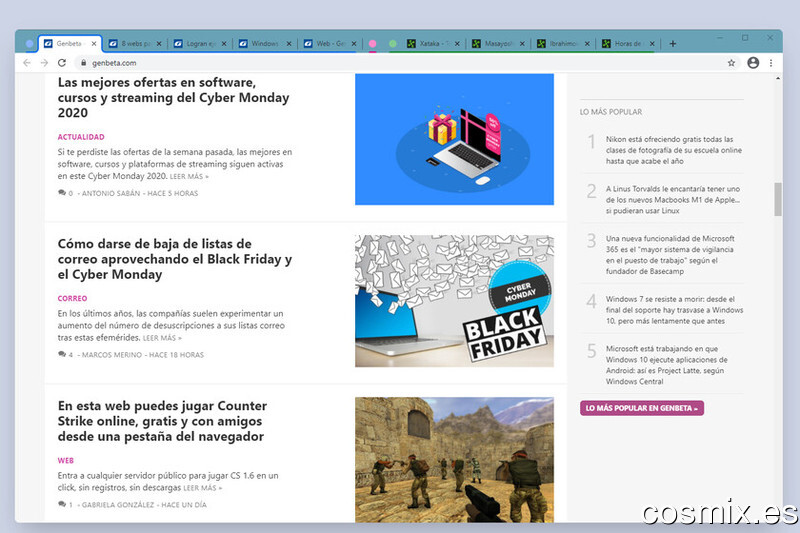Open author Marcos Merino's link

coord(112,355)
